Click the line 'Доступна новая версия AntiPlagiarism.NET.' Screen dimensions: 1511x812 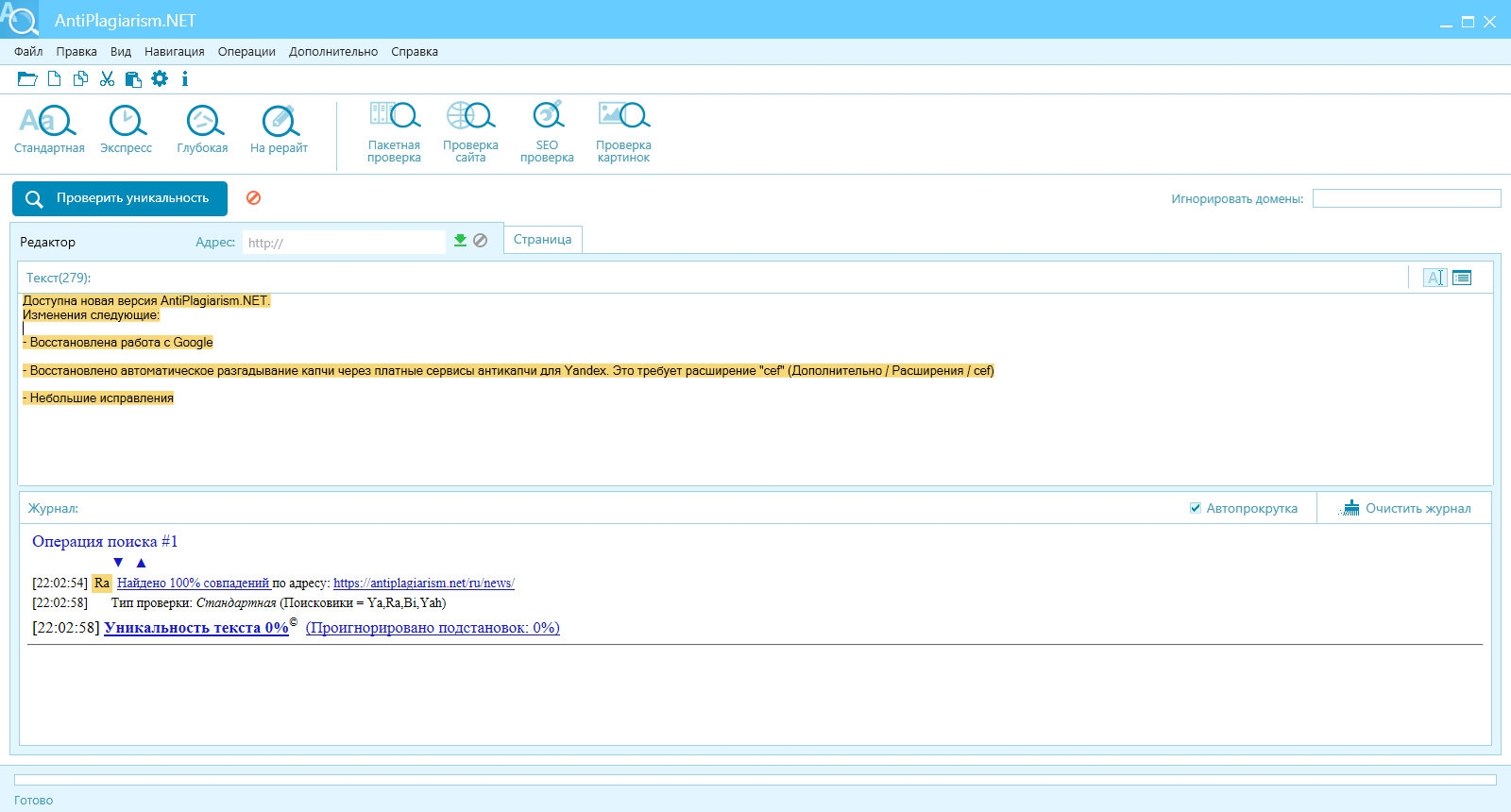(x=146, y=301)
